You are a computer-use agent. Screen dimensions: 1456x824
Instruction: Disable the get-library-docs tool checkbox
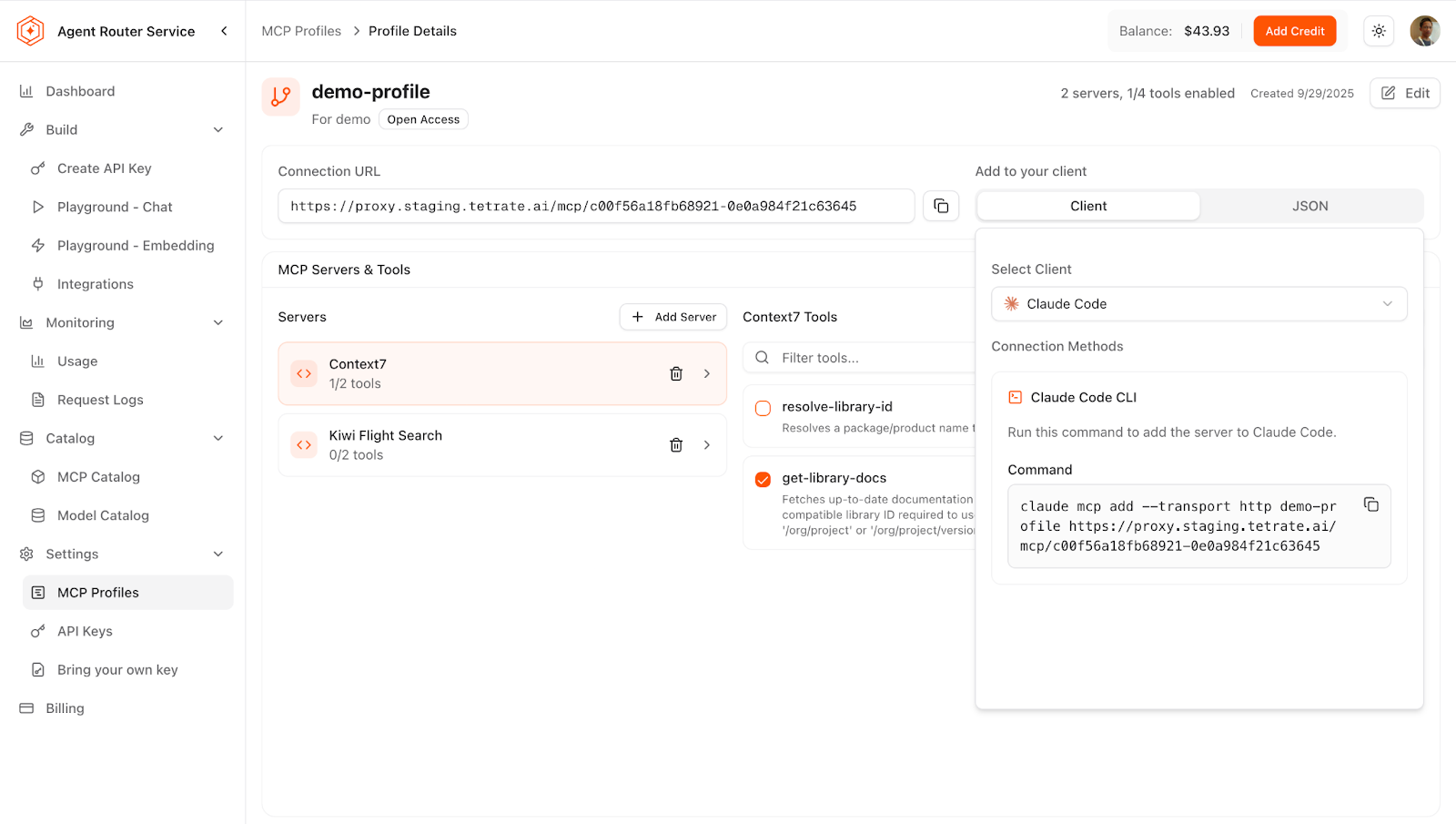click(763, 480)
